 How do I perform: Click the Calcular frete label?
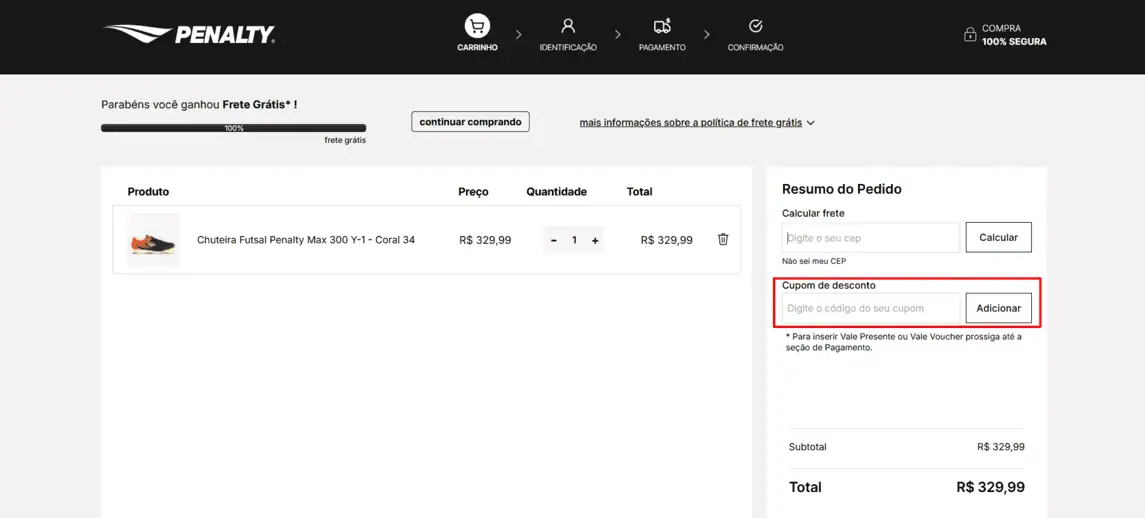813,213
